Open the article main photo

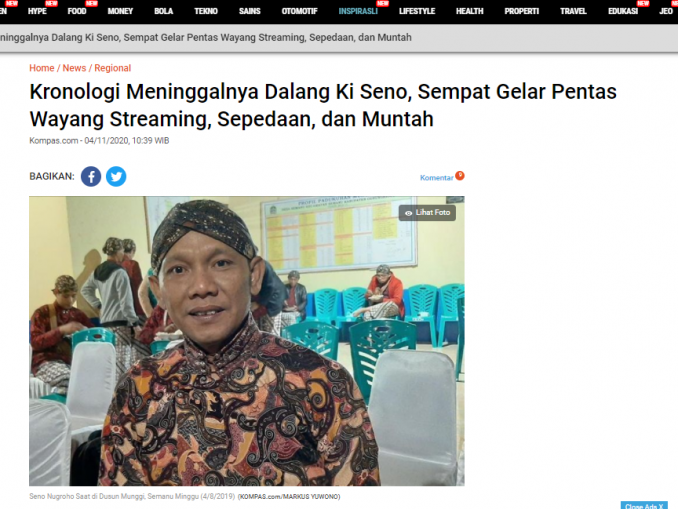pos(247,341)
